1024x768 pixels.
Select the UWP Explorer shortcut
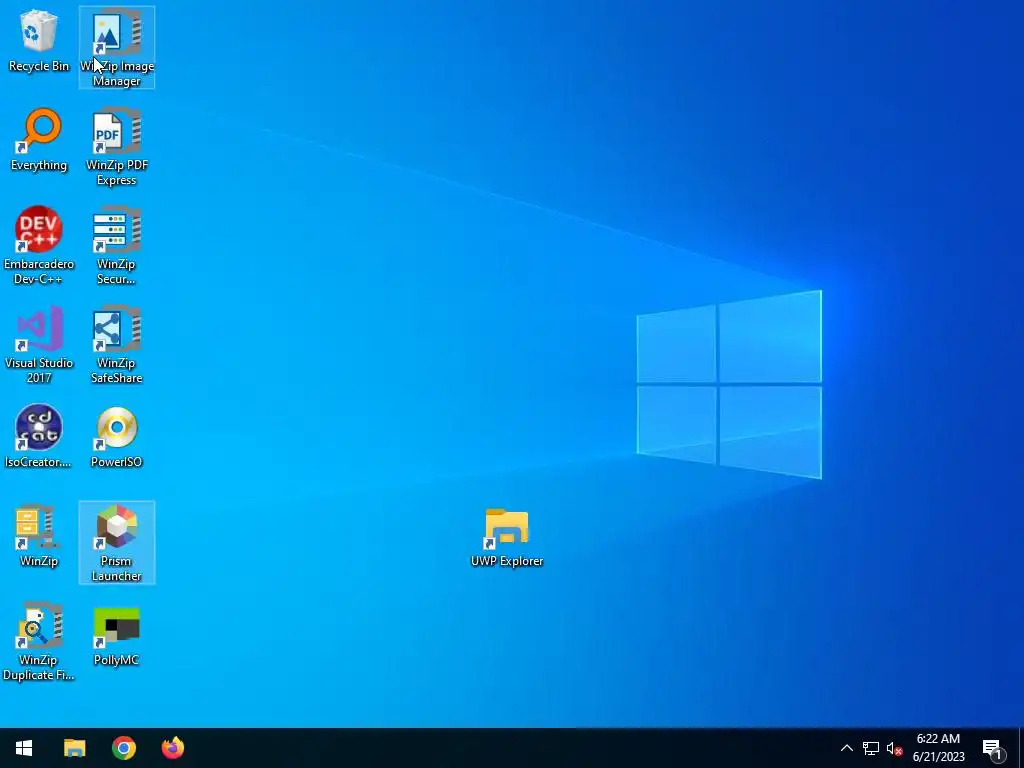coord(507,537)
